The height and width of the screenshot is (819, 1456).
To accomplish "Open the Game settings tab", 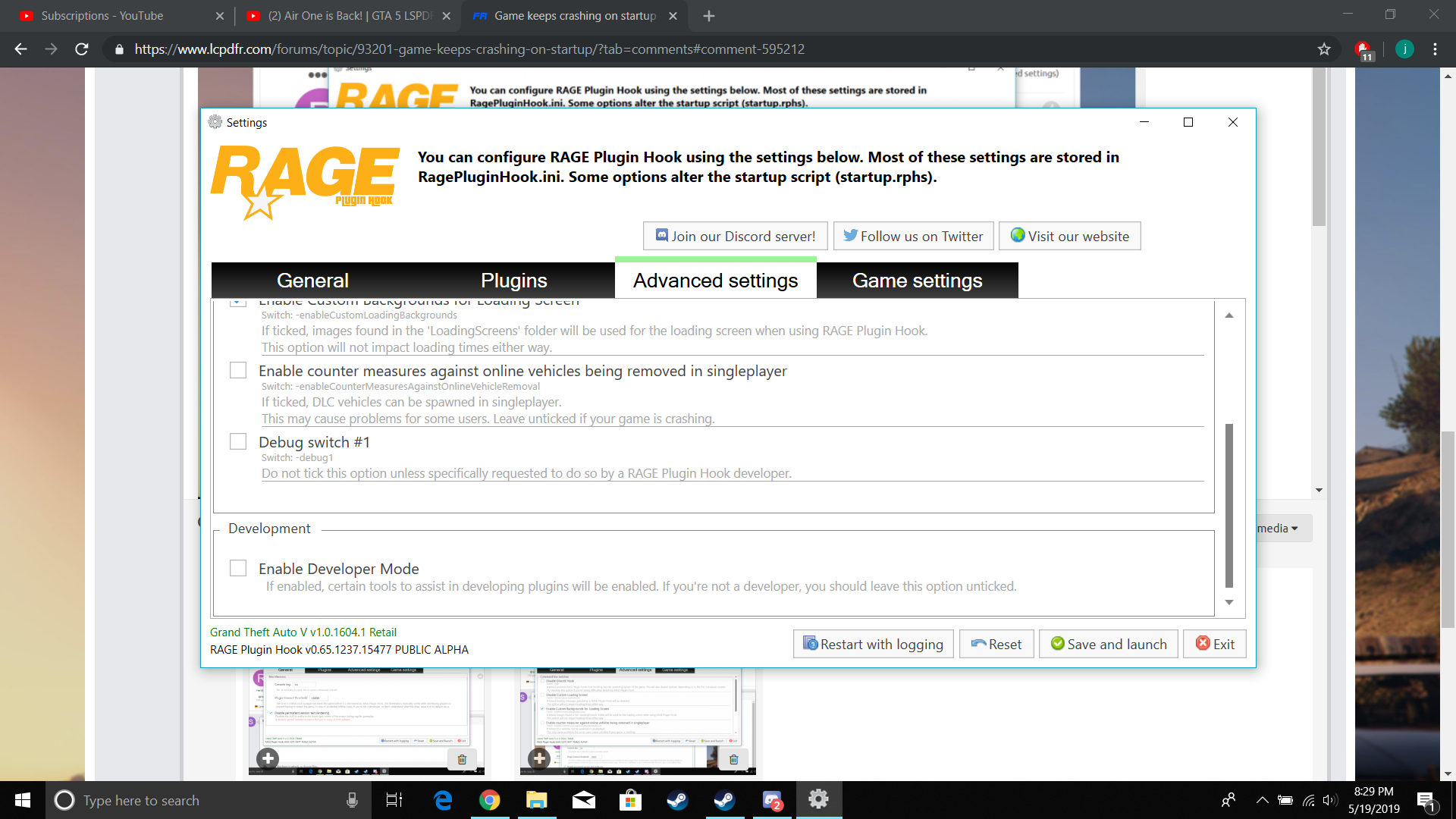I will tap(917, 281).
